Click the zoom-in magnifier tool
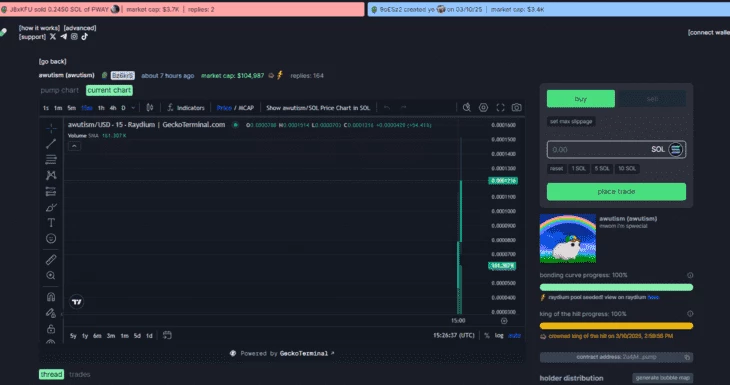This screenshot has height=385, width=730. pos(51,276)
